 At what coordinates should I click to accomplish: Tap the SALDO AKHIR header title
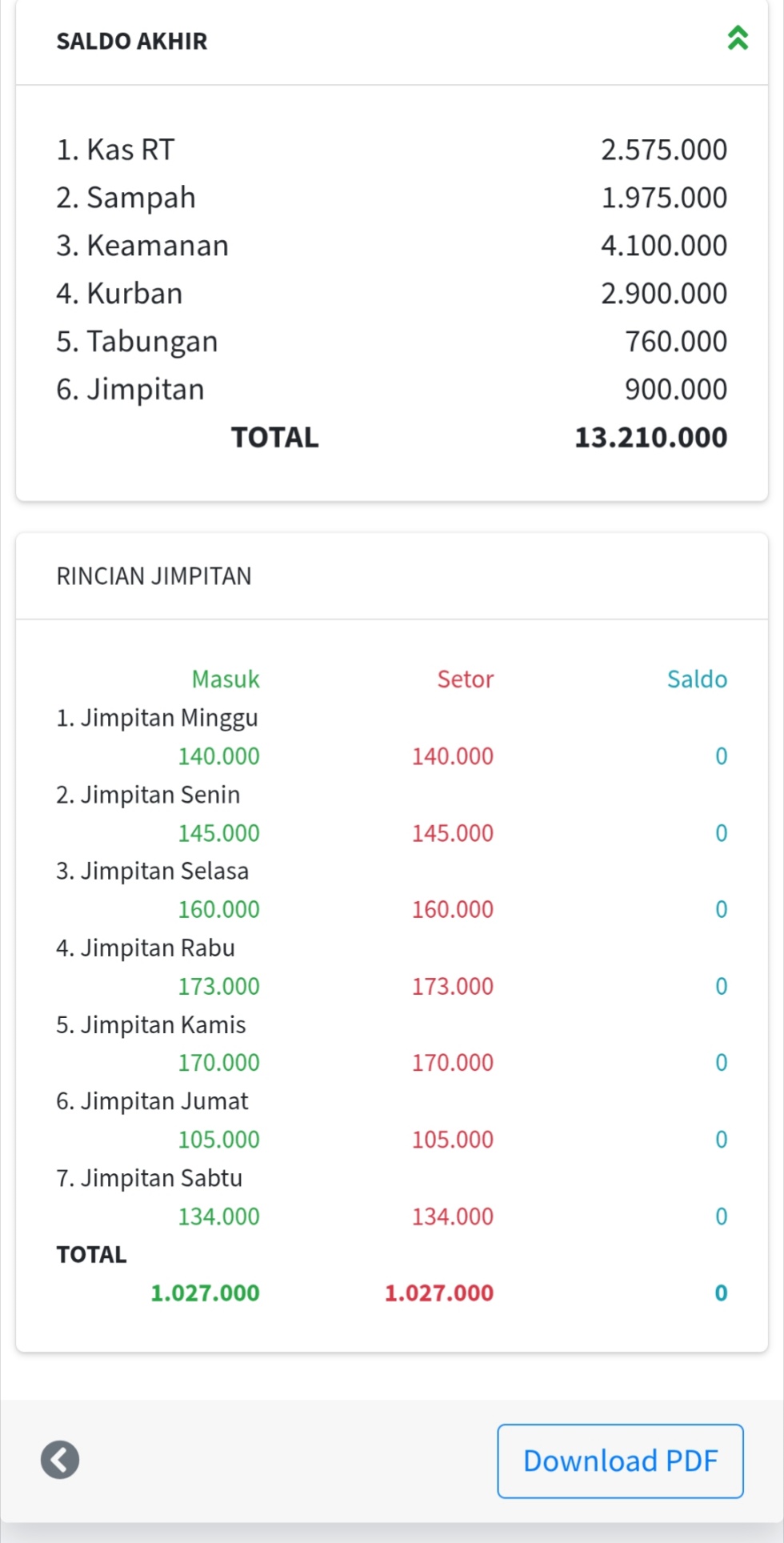132,41
